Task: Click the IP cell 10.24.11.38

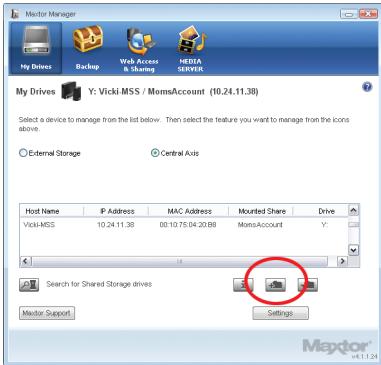Action: [x=115, y=225]
